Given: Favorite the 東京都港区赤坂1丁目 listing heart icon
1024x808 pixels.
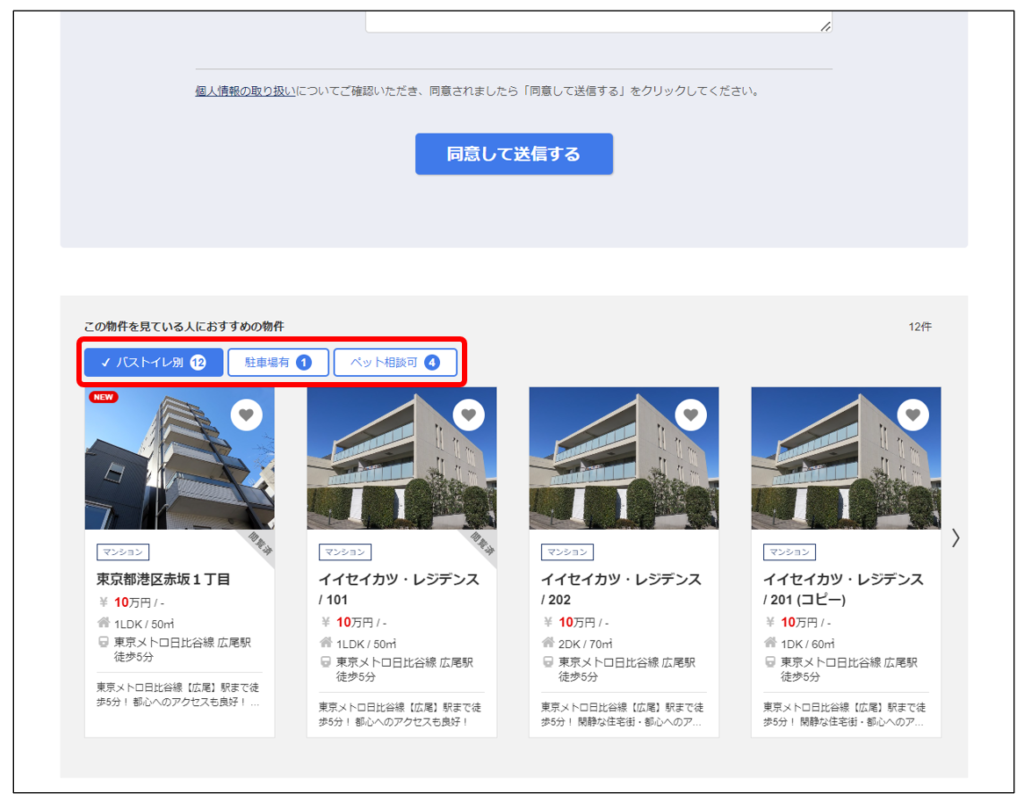Looking at the screenshot, I should pos(246,415).
